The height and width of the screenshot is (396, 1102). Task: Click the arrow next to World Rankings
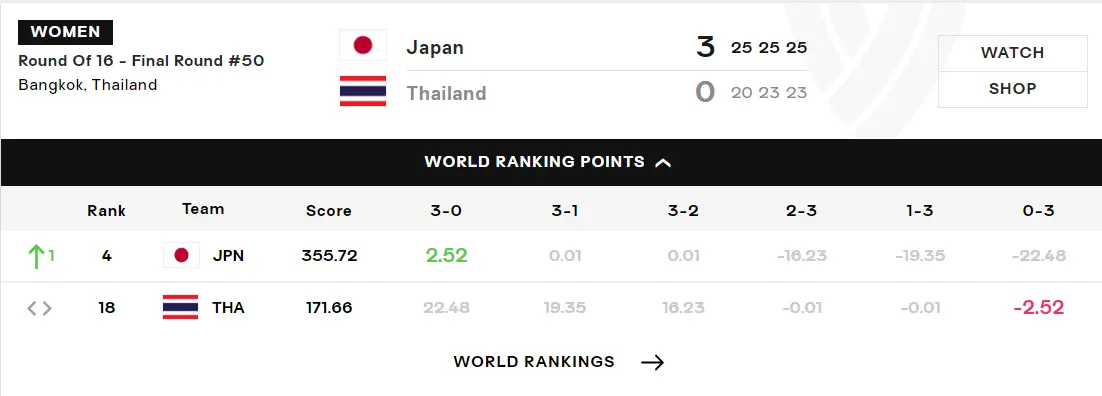pos(652,362)
